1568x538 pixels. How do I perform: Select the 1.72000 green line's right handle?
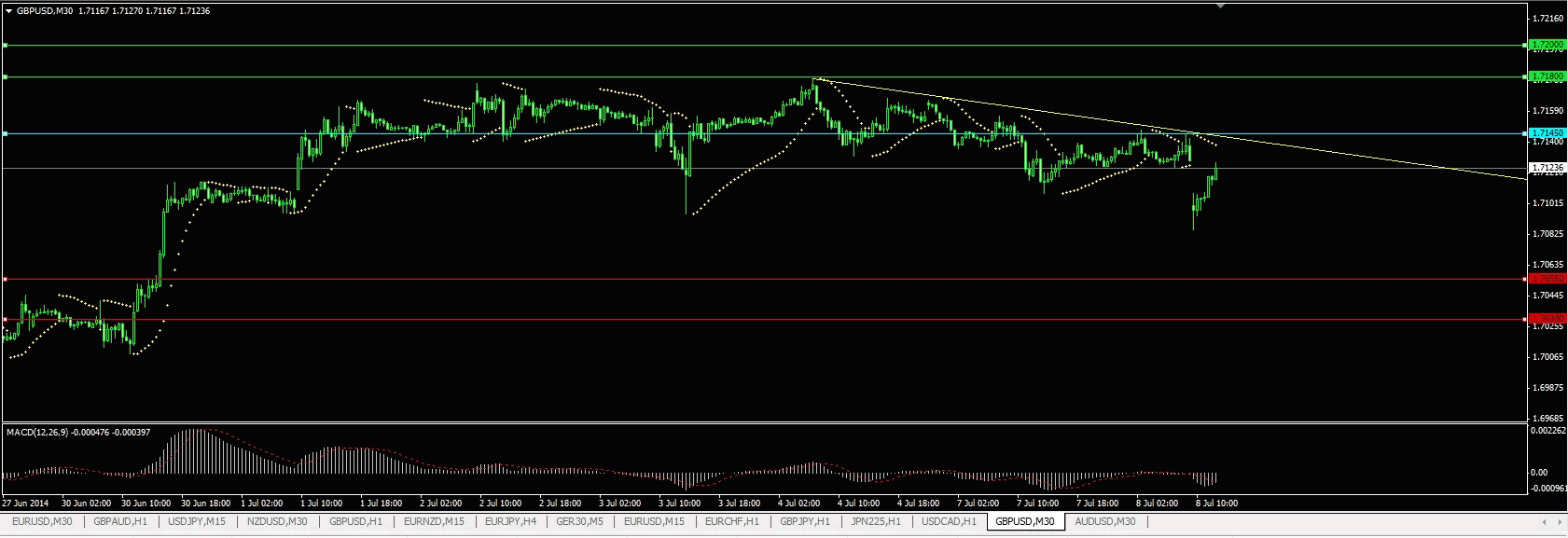point(1524,45)
